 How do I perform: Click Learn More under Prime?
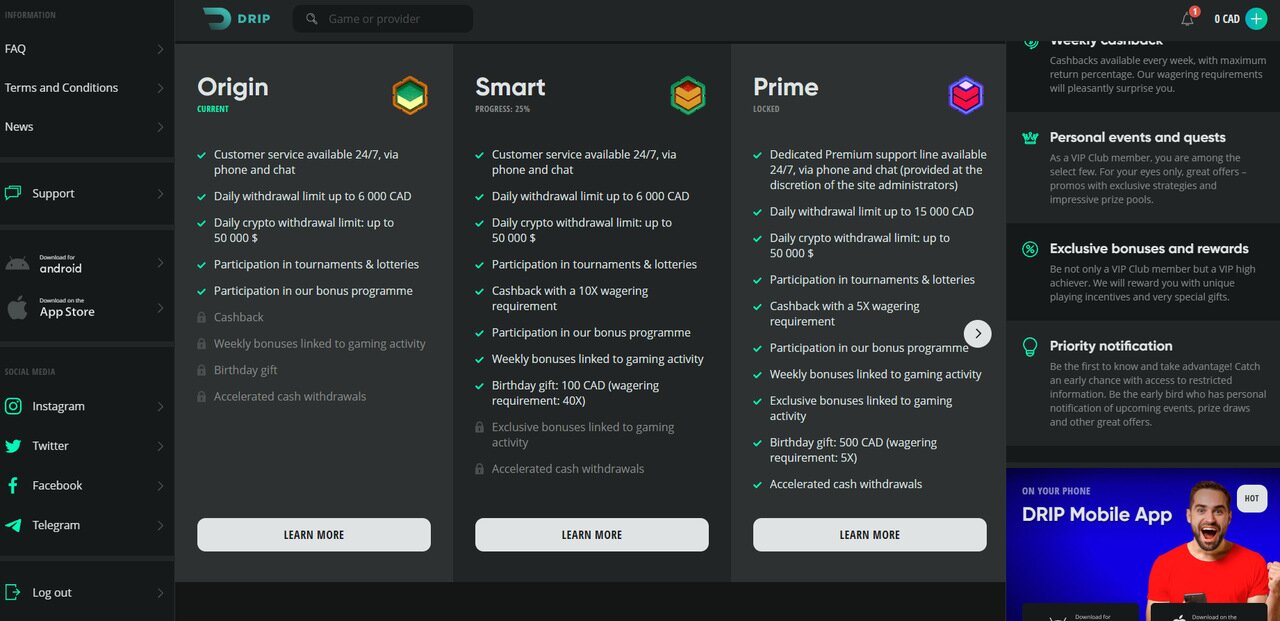point(870,535)
